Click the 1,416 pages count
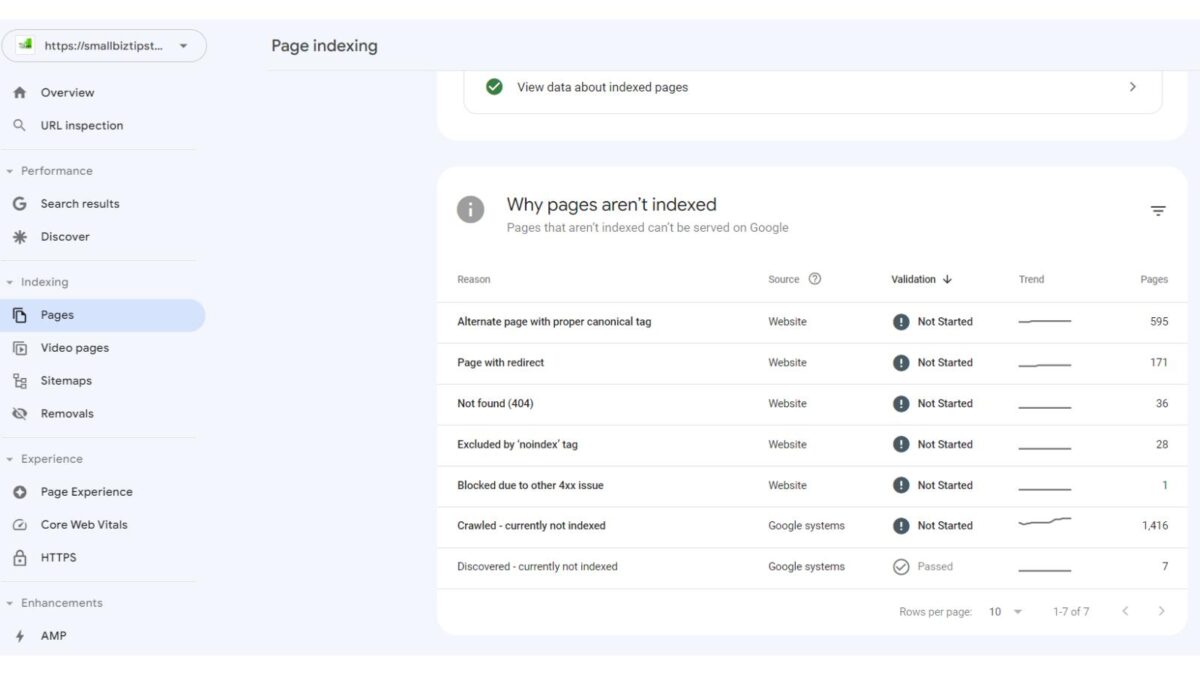The height and width of the screenshot is (675, 1200). pyautogui.click(x=1155, y=526)
